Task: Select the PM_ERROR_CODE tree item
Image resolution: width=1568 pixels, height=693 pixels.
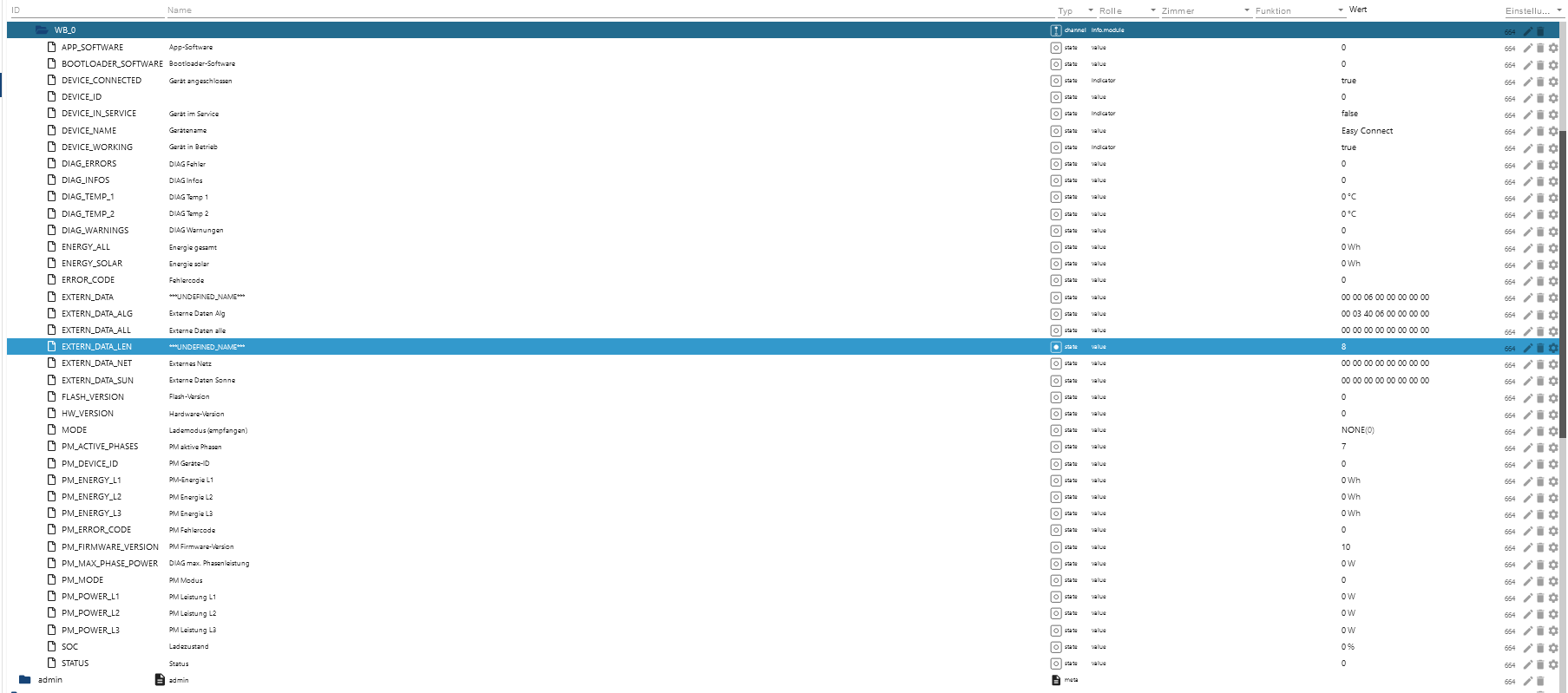Action: click(96, 530)
